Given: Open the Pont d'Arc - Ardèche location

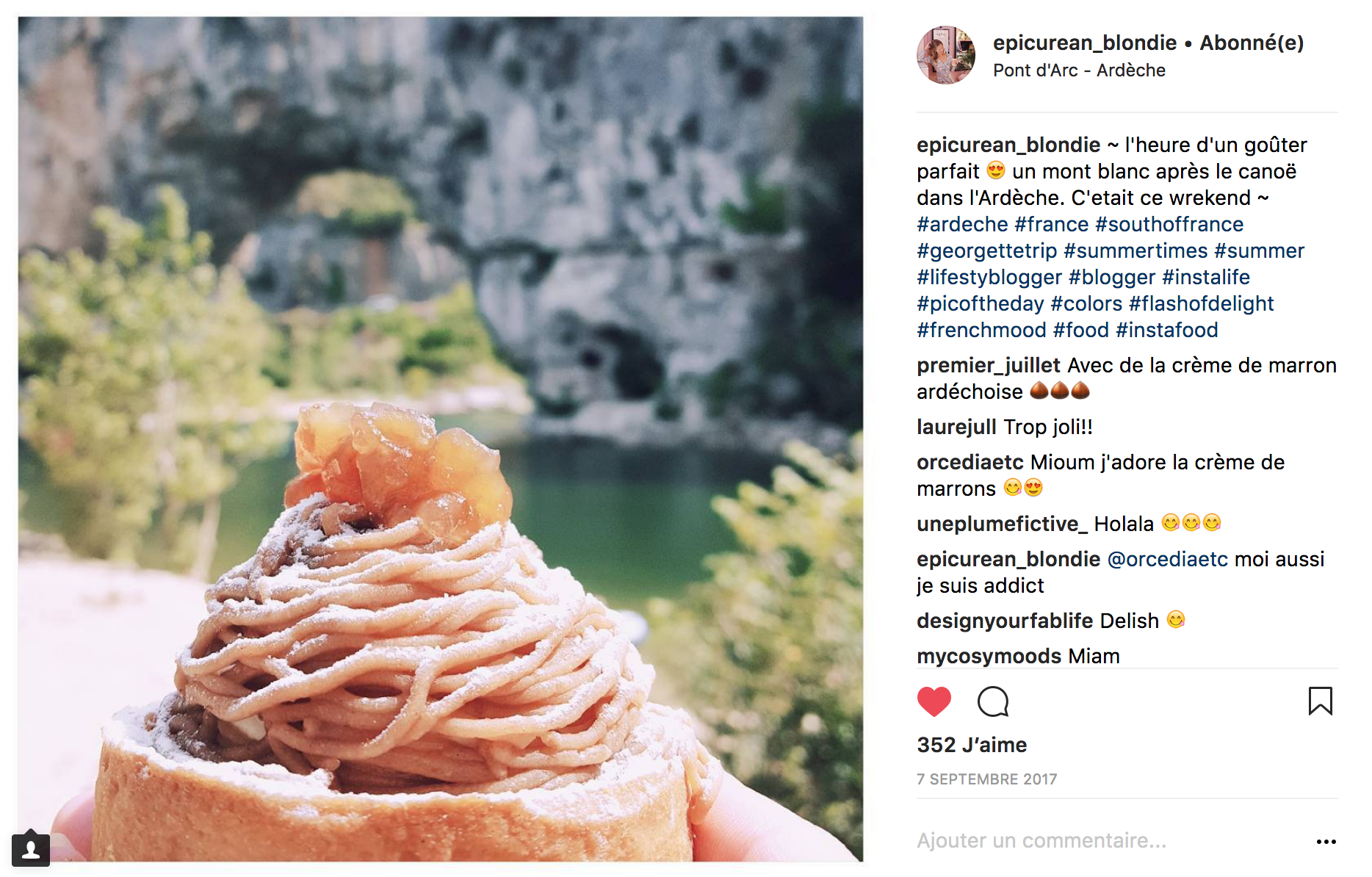Looking at the screenshot, I should tap(1079, 71).
